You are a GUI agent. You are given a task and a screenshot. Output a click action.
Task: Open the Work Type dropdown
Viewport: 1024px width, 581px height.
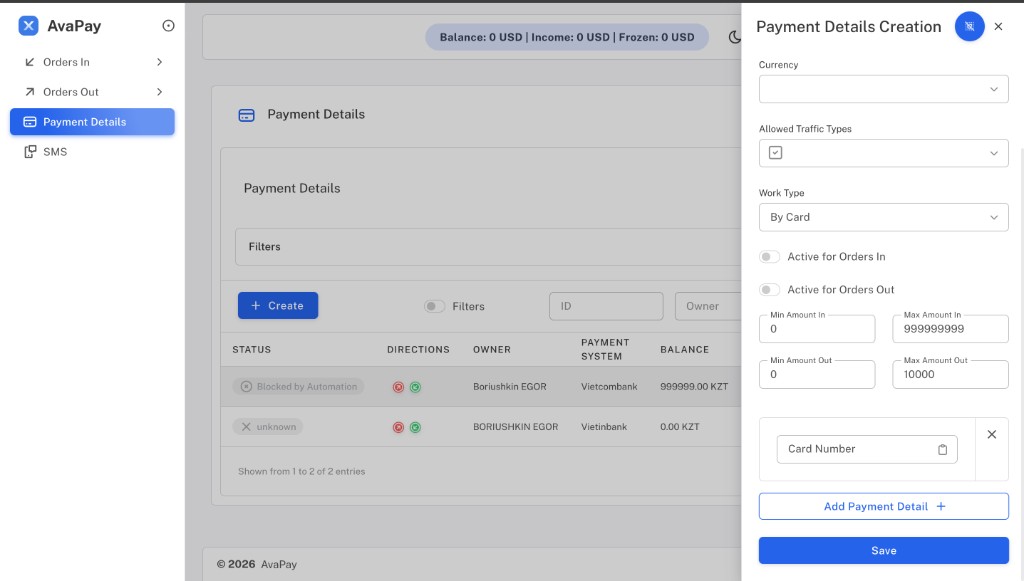(884, 217)
